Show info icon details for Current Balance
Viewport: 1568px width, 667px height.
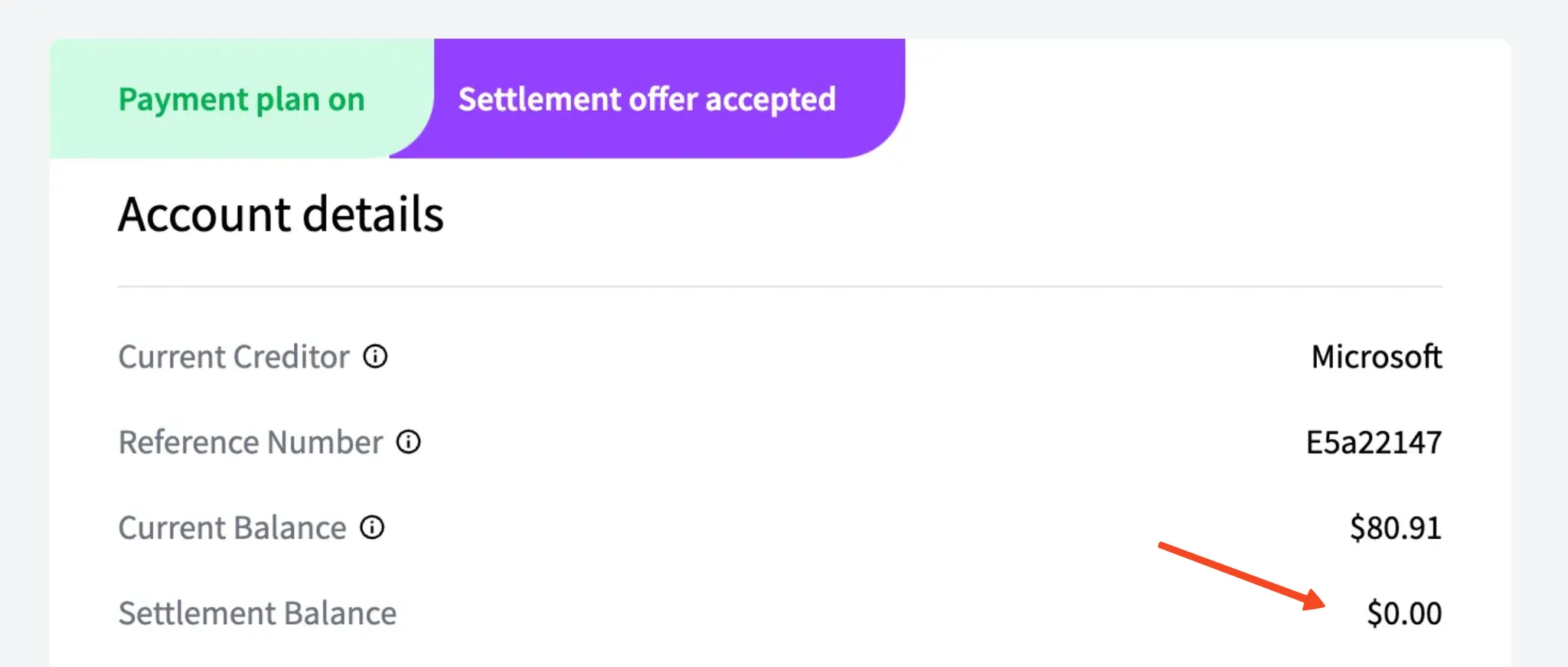point(372,528)
